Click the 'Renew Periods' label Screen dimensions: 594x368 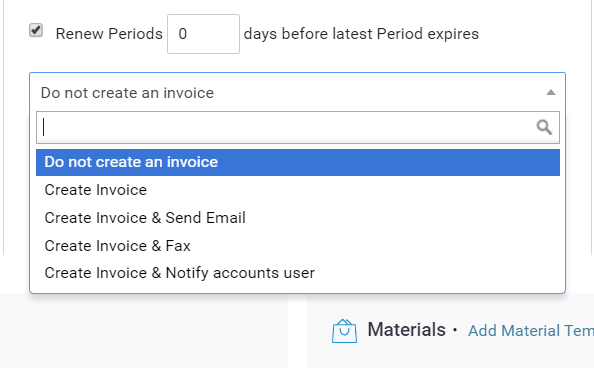coord(109,34)
